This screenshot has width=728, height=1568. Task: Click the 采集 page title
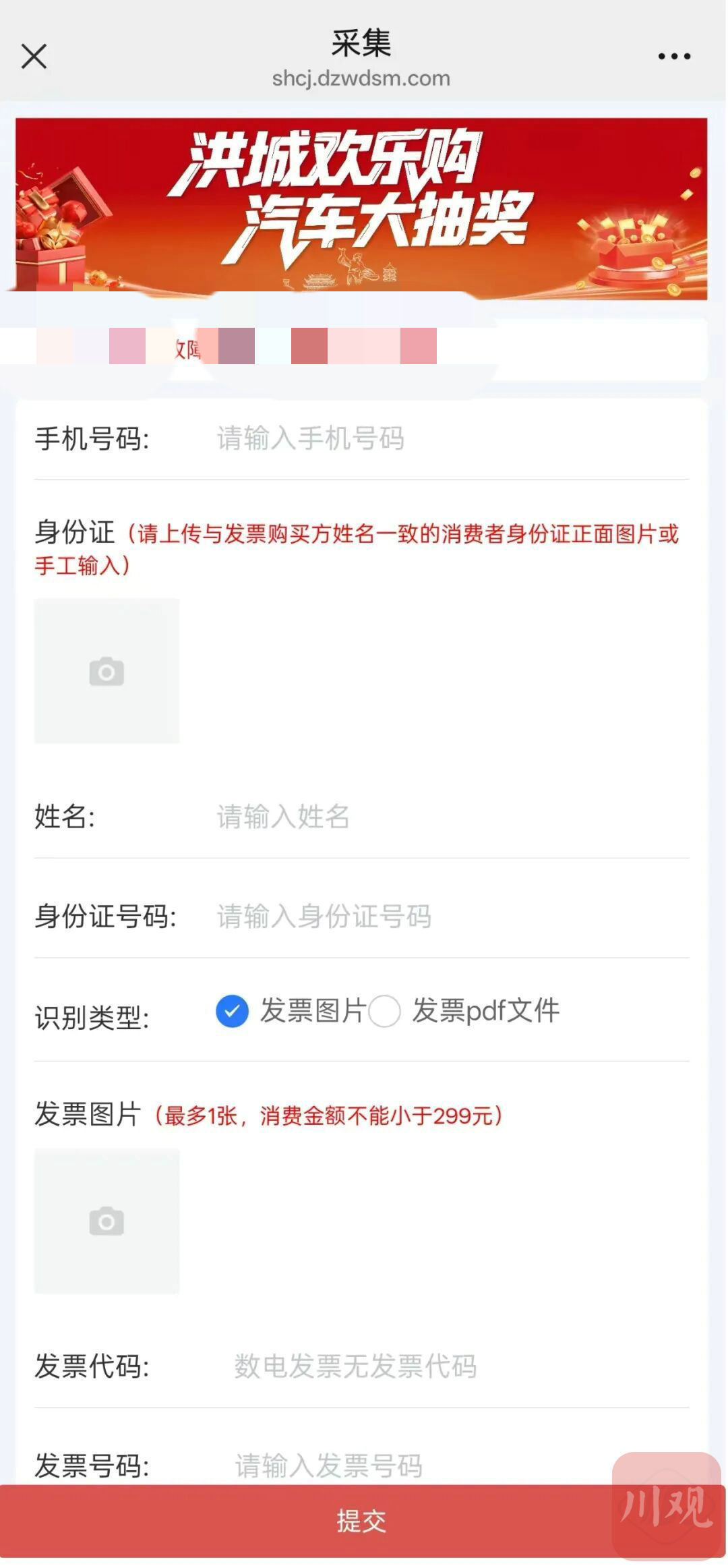(361, 43)
